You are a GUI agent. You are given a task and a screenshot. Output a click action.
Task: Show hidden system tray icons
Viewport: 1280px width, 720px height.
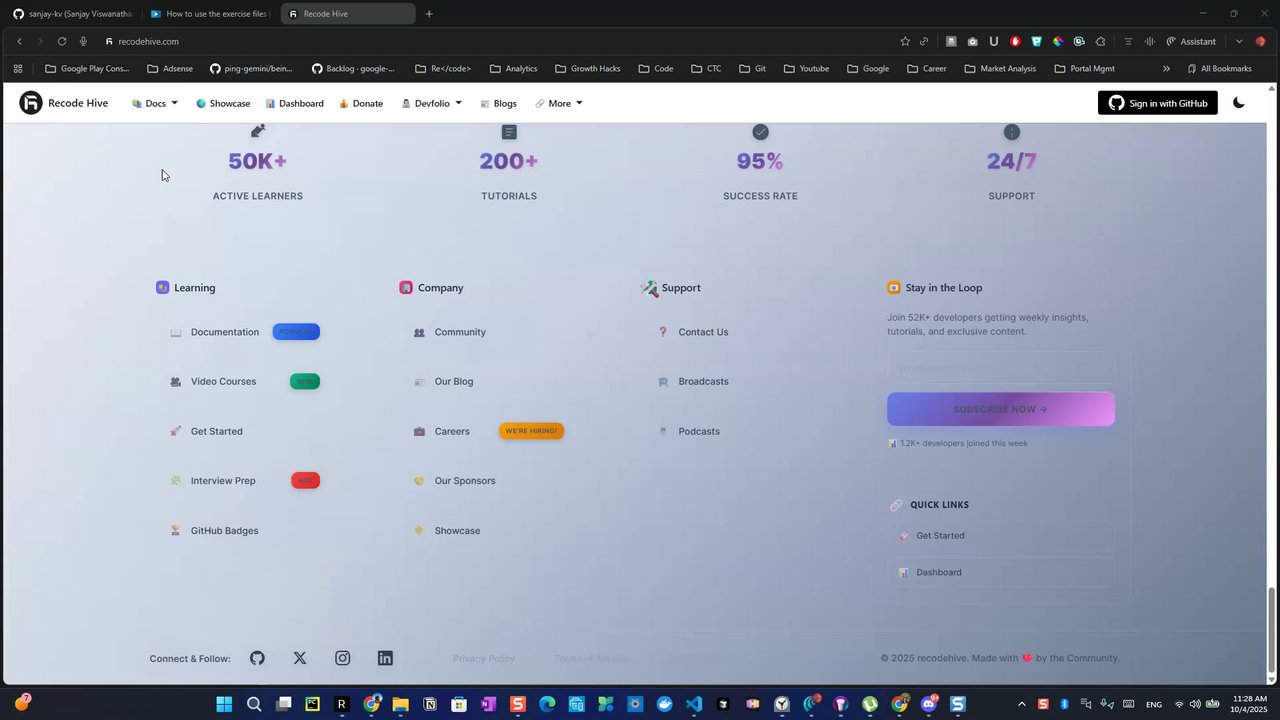(1021, 704)
